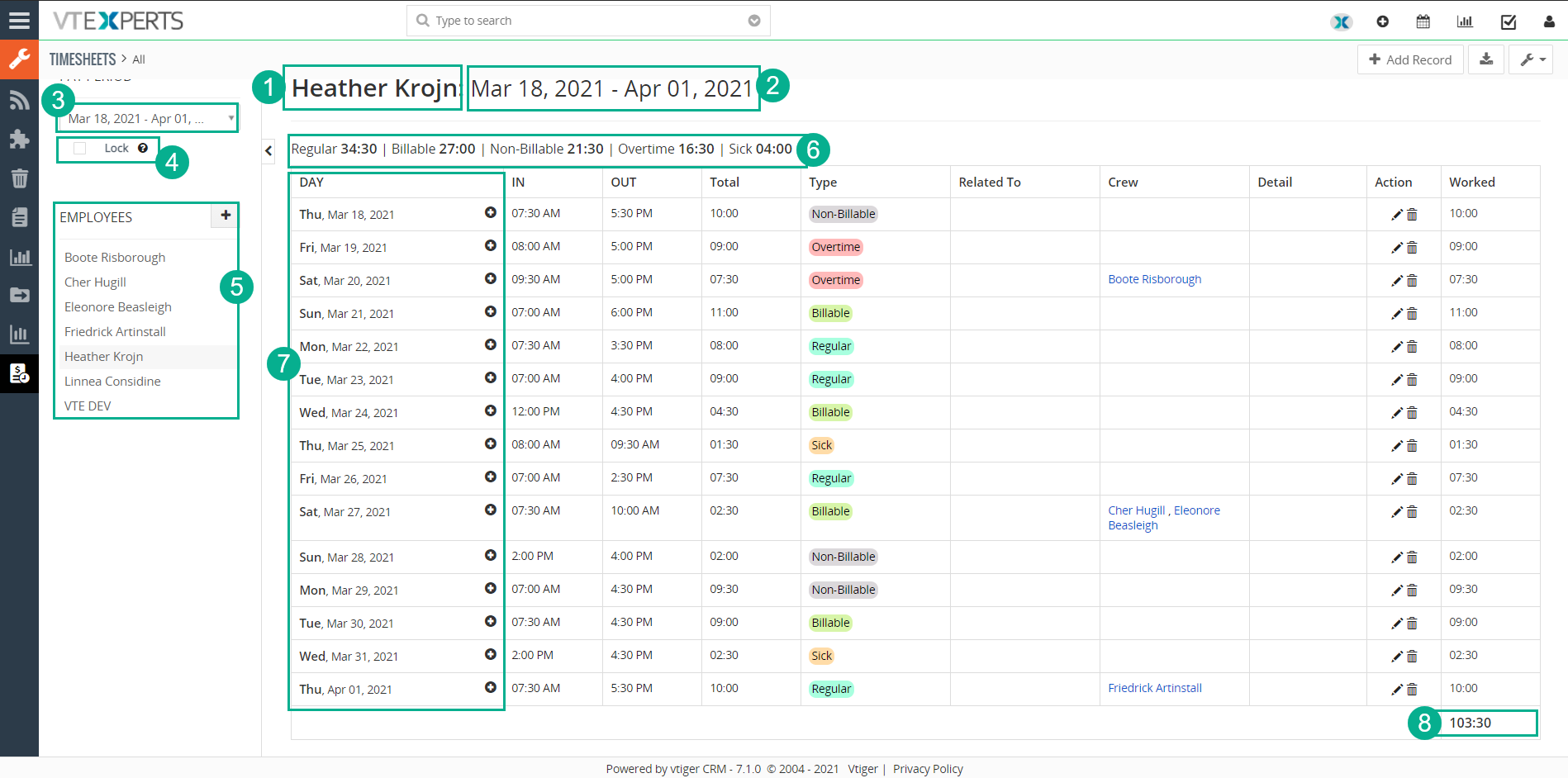Click the VTExperts logo
This screenshot has height=778, width=1568.
coord(118,21)
